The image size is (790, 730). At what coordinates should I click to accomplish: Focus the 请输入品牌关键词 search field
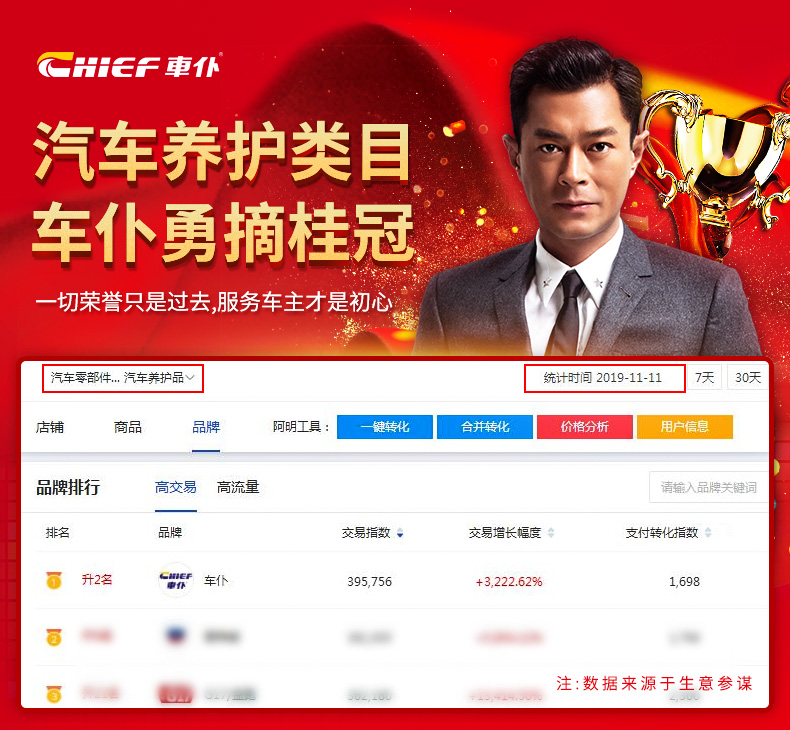708,487
